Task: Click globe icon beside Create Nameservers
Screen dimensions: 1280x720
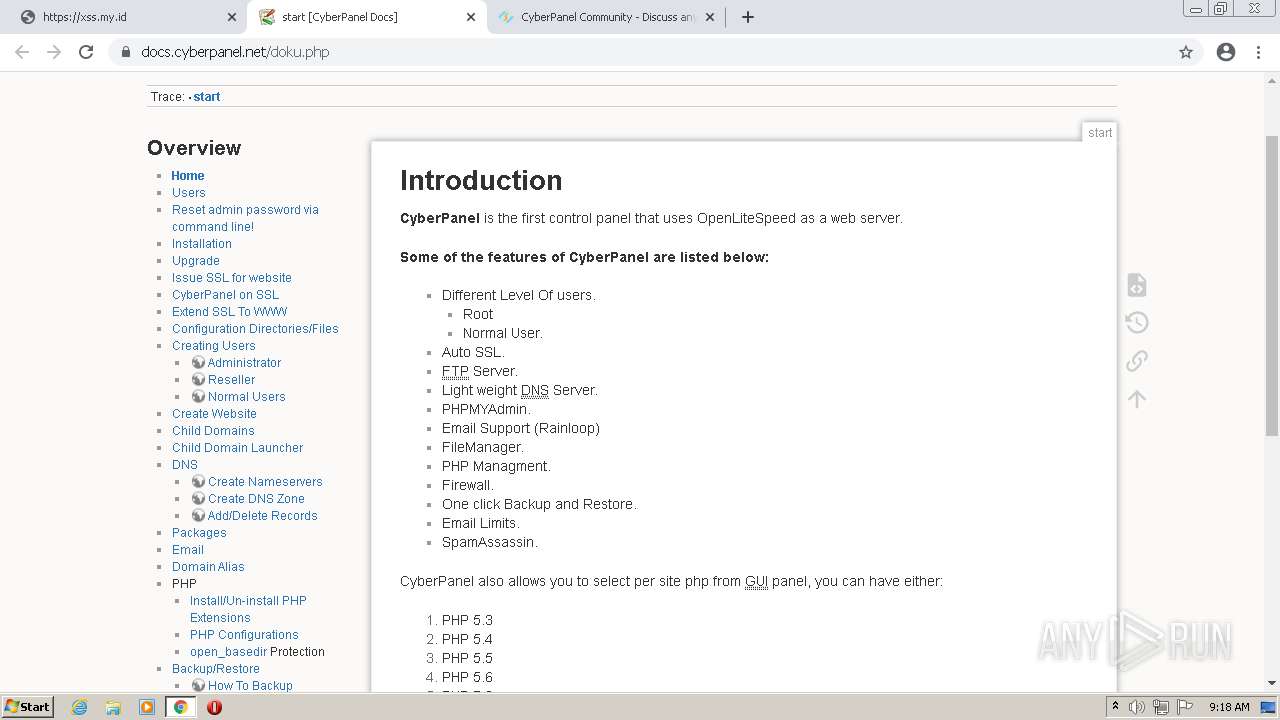Action: click(198, 481)
